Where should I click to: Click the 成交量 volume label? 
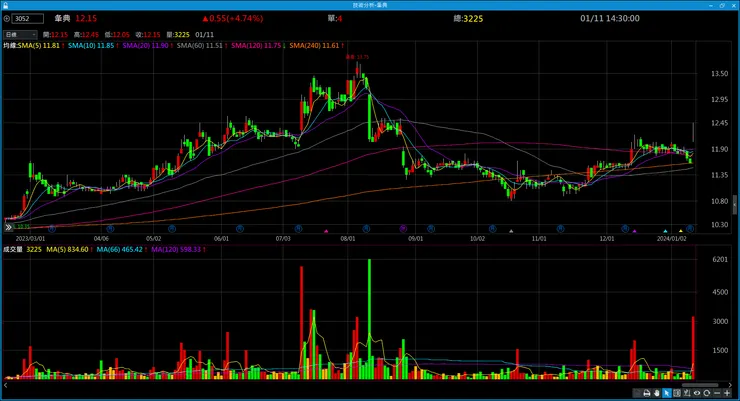click(x=13, y=249)
